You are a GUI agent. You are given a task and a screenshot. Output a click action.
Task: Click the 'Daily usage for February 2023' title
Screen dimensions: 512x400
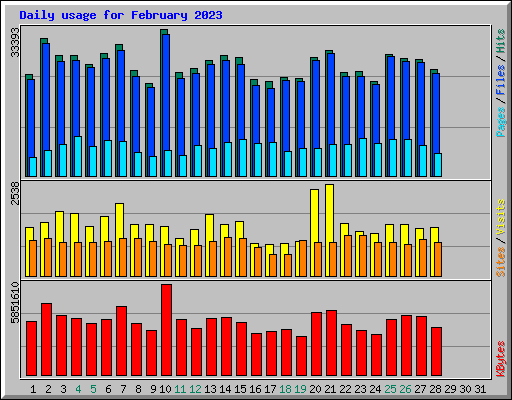[121, 15]
